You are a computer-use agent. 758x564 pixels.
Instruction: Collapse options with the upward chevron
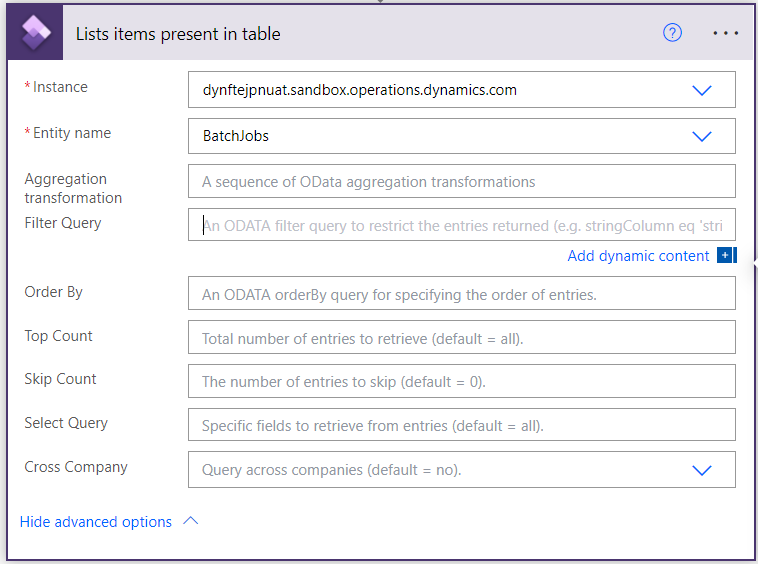click(191, 521)
